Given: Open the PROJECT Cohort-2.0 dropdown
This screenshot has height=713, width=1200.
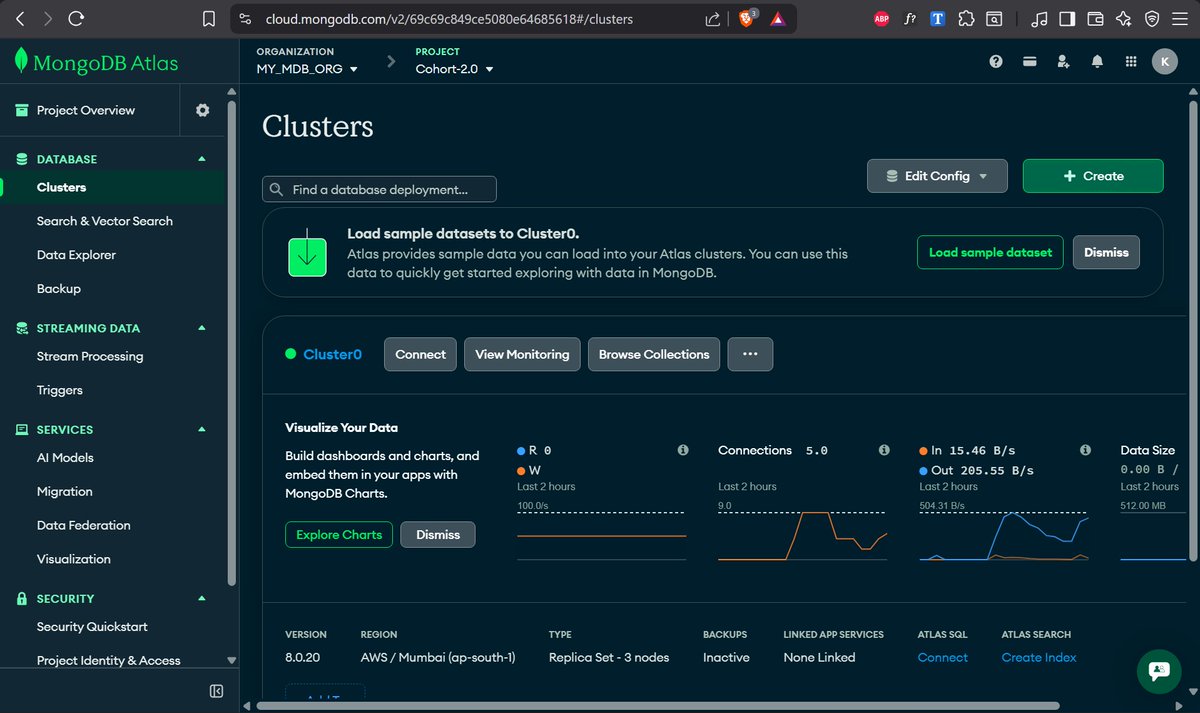Looking at the screenshot, I should pos(454,69).
